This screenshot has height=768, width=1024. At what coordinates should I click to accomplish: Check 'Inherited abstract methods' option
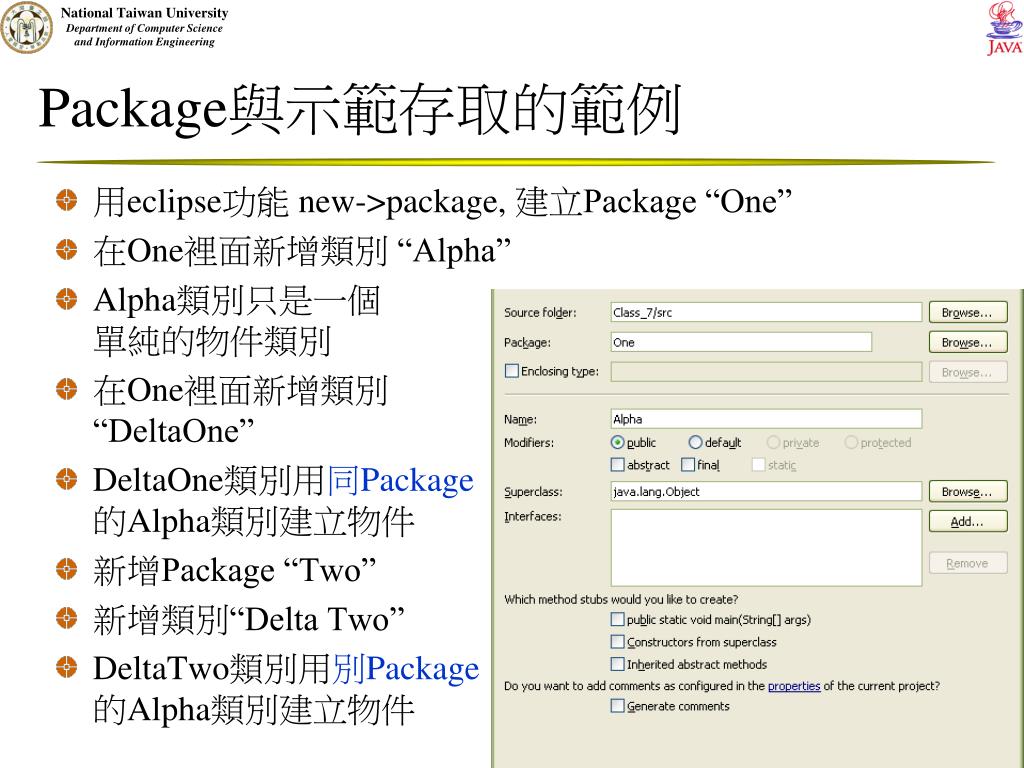pyautogui.click(x=617, y=664)
